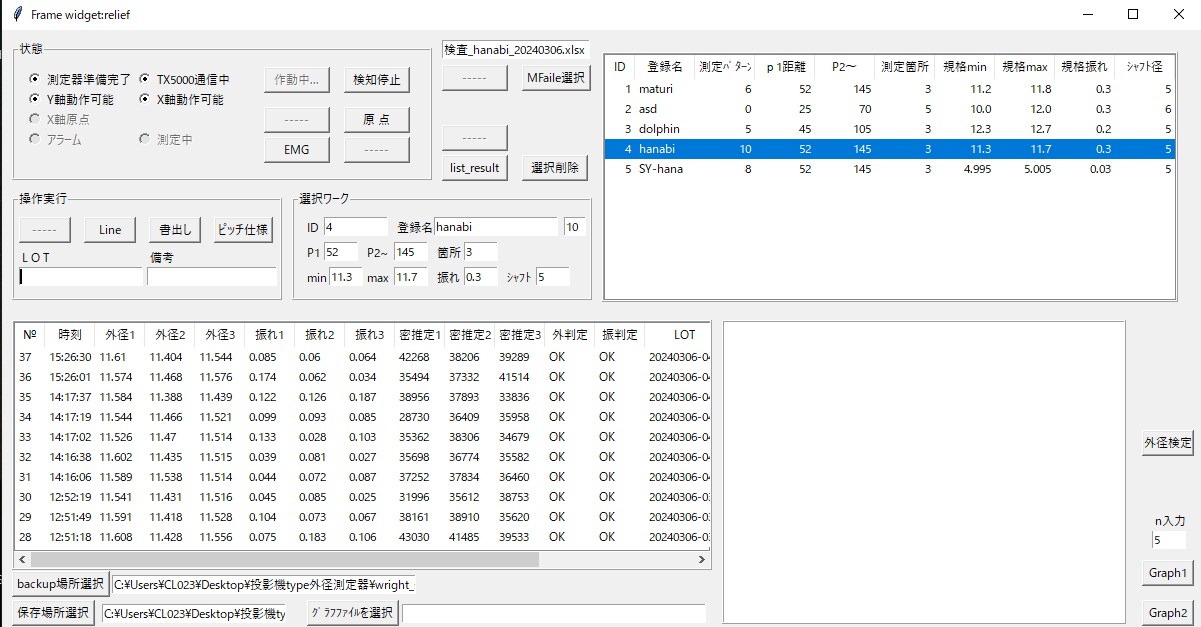The image size is (1201, 627).
Task: Select result row №33 at 14:17:02
Action: [362, 437]
